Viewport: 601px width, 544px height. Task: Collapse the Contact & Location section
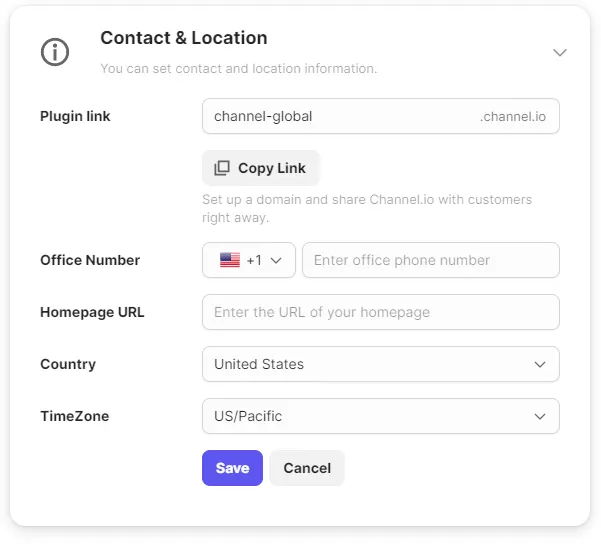tap(560, 52)
